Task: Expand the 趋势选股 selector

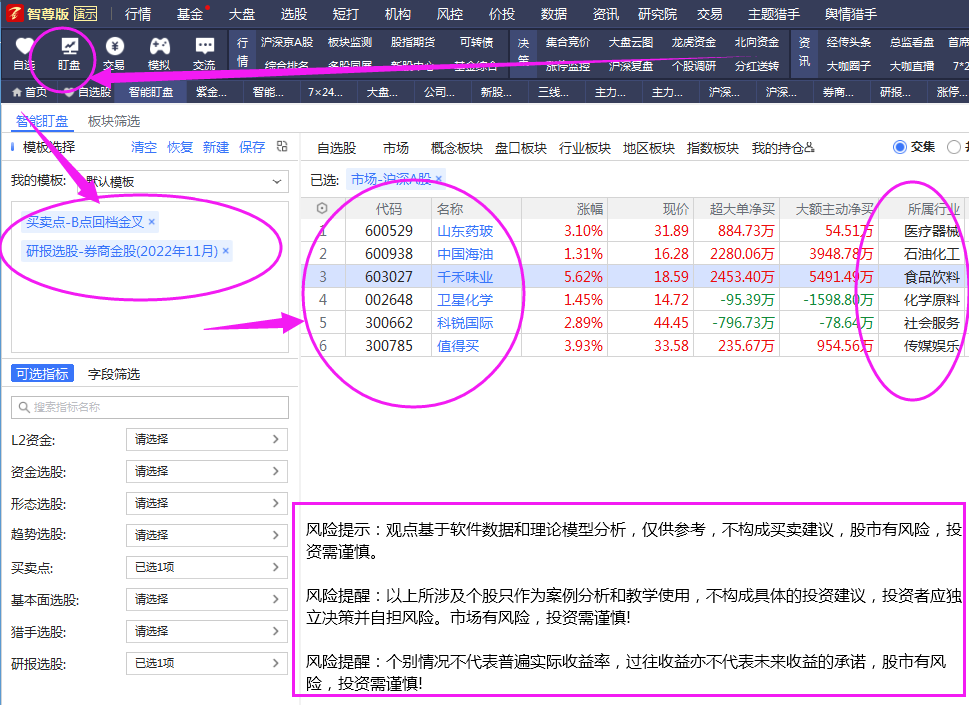Action: tap(207, 535)
